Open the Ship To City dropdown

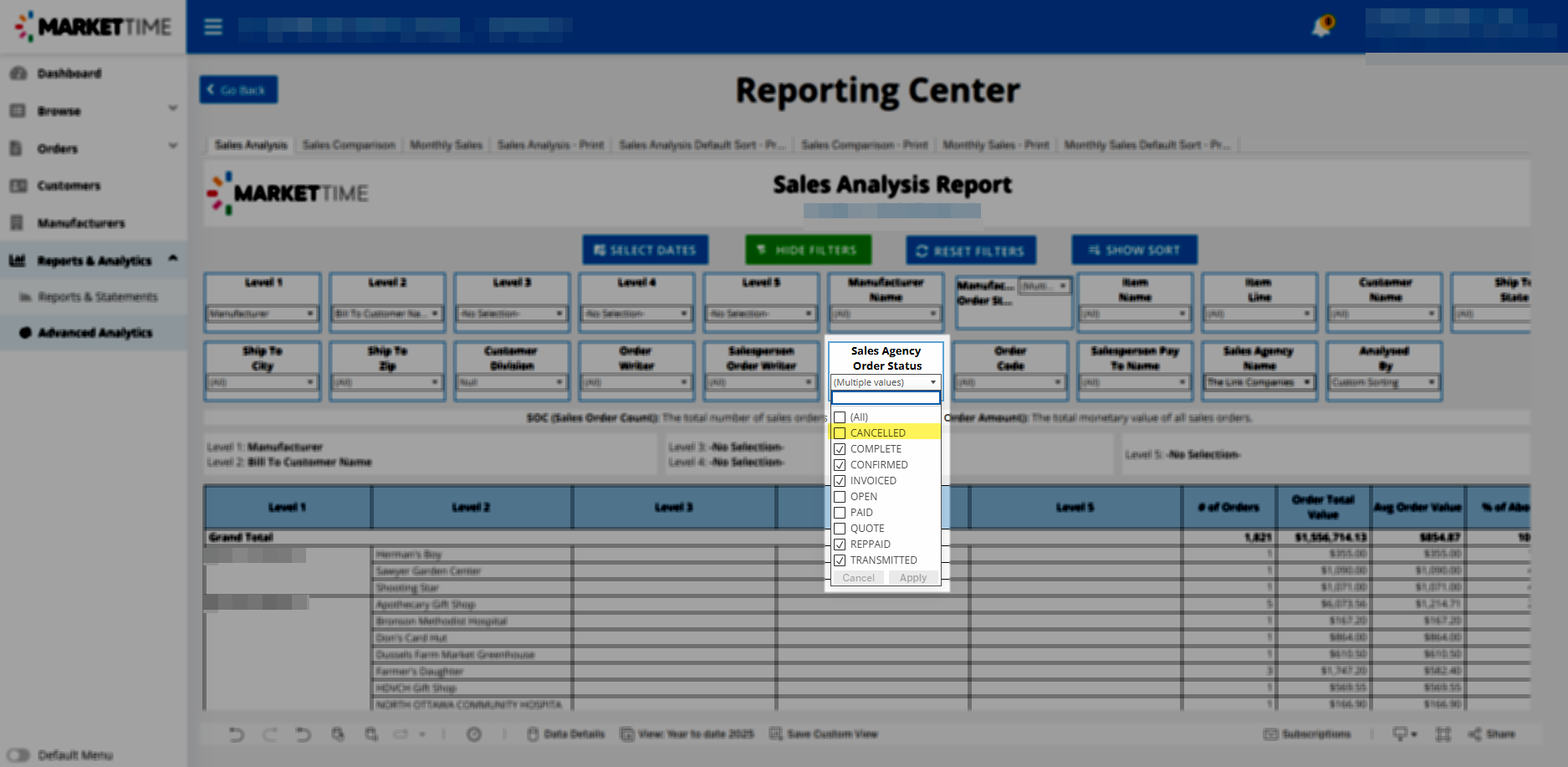pyautogui.click(x=262, y=382)
